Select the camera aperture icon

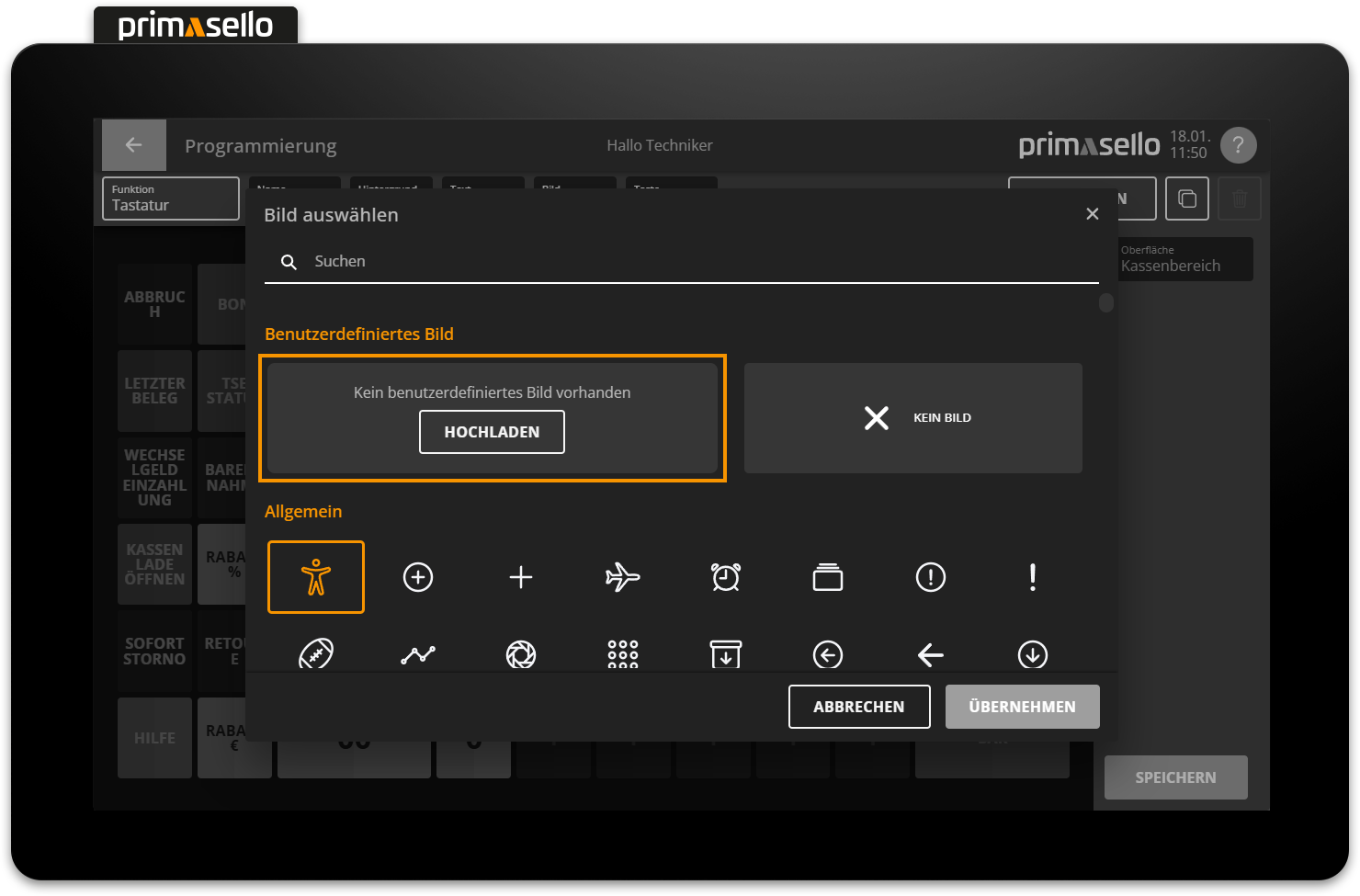(x=521, y=654)
